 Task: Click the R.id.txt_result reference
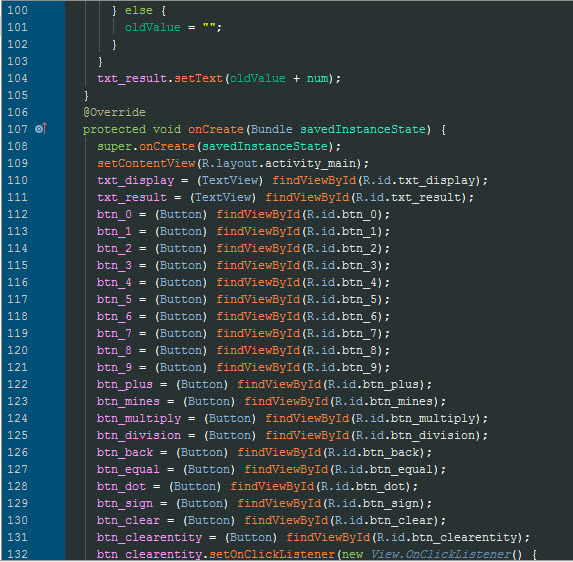tap(408, 197)
